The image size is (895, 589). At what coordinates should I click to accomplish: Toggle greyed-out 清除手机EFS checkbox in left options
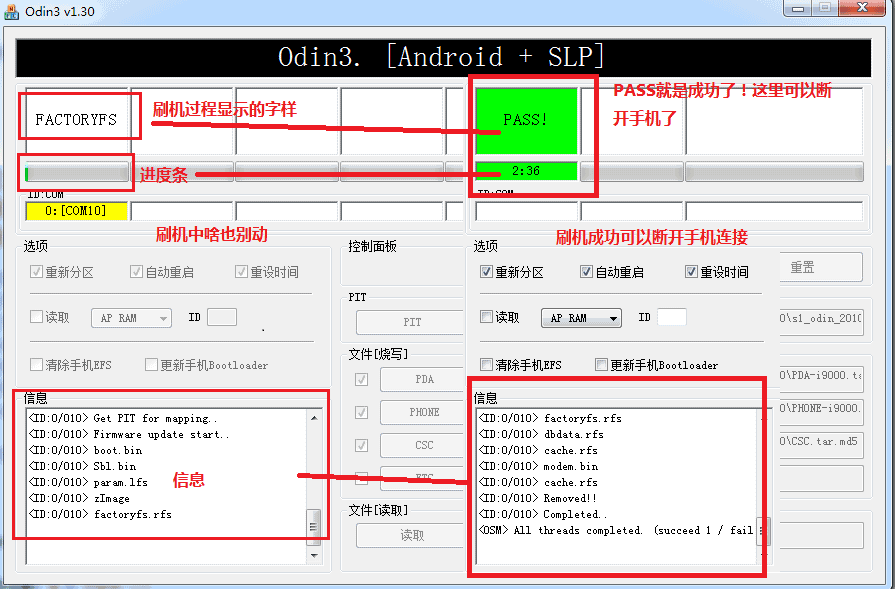[37, 365]
